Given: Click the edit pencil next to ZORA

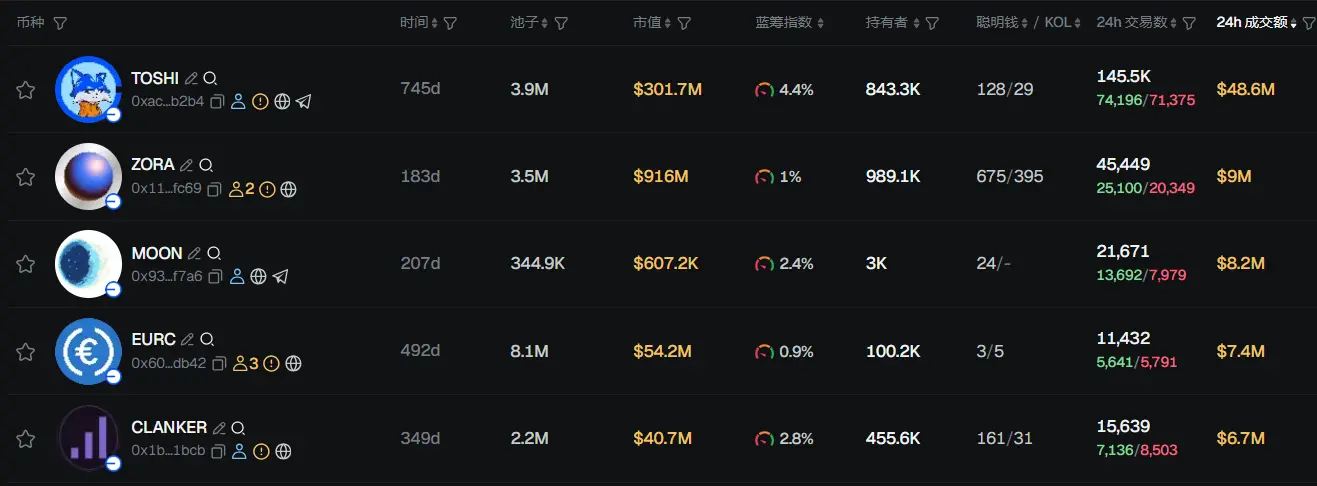Looking at the screenshot, I should 187,165.
